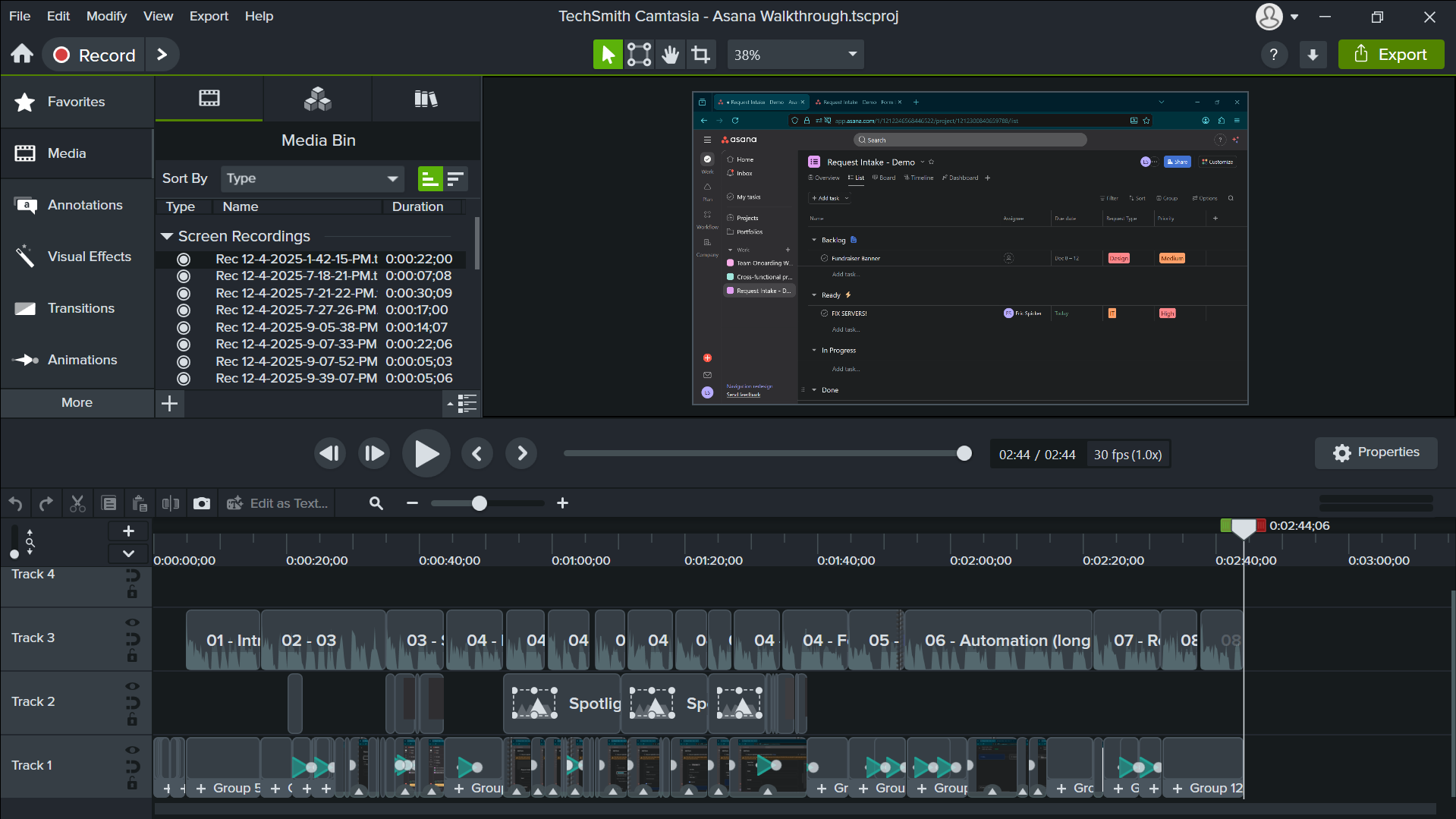Open the Edit menu
This screenshot has width=1456, height=819.
pyautogui.click(x=58, y=16)
